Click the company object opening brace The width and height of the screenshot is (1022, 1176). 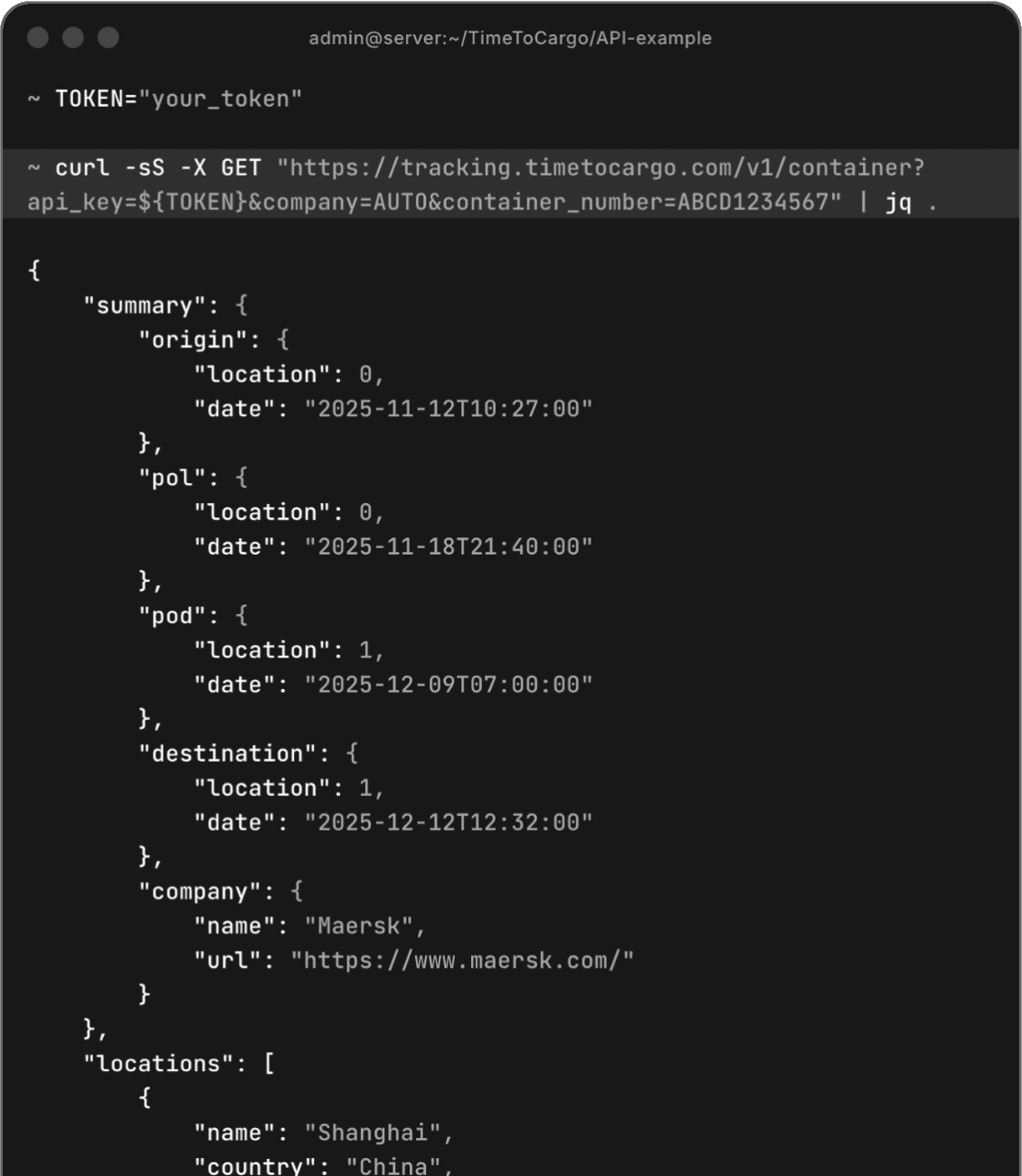pos(296,891)
